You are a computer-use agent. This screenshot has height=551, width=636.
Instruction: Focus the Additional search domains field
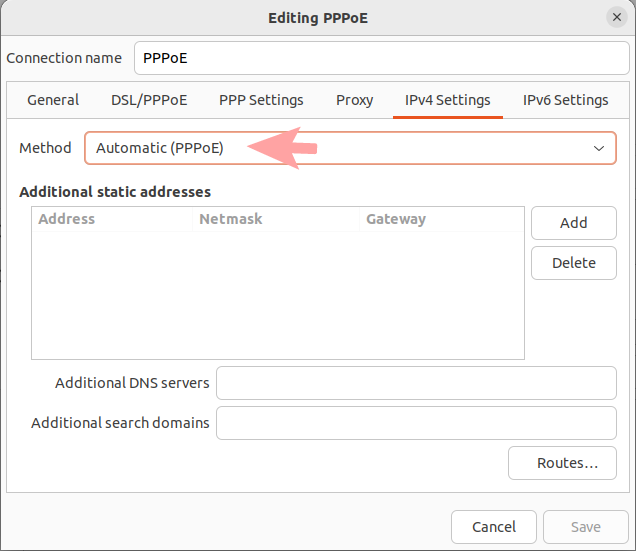tap(416, 423)
